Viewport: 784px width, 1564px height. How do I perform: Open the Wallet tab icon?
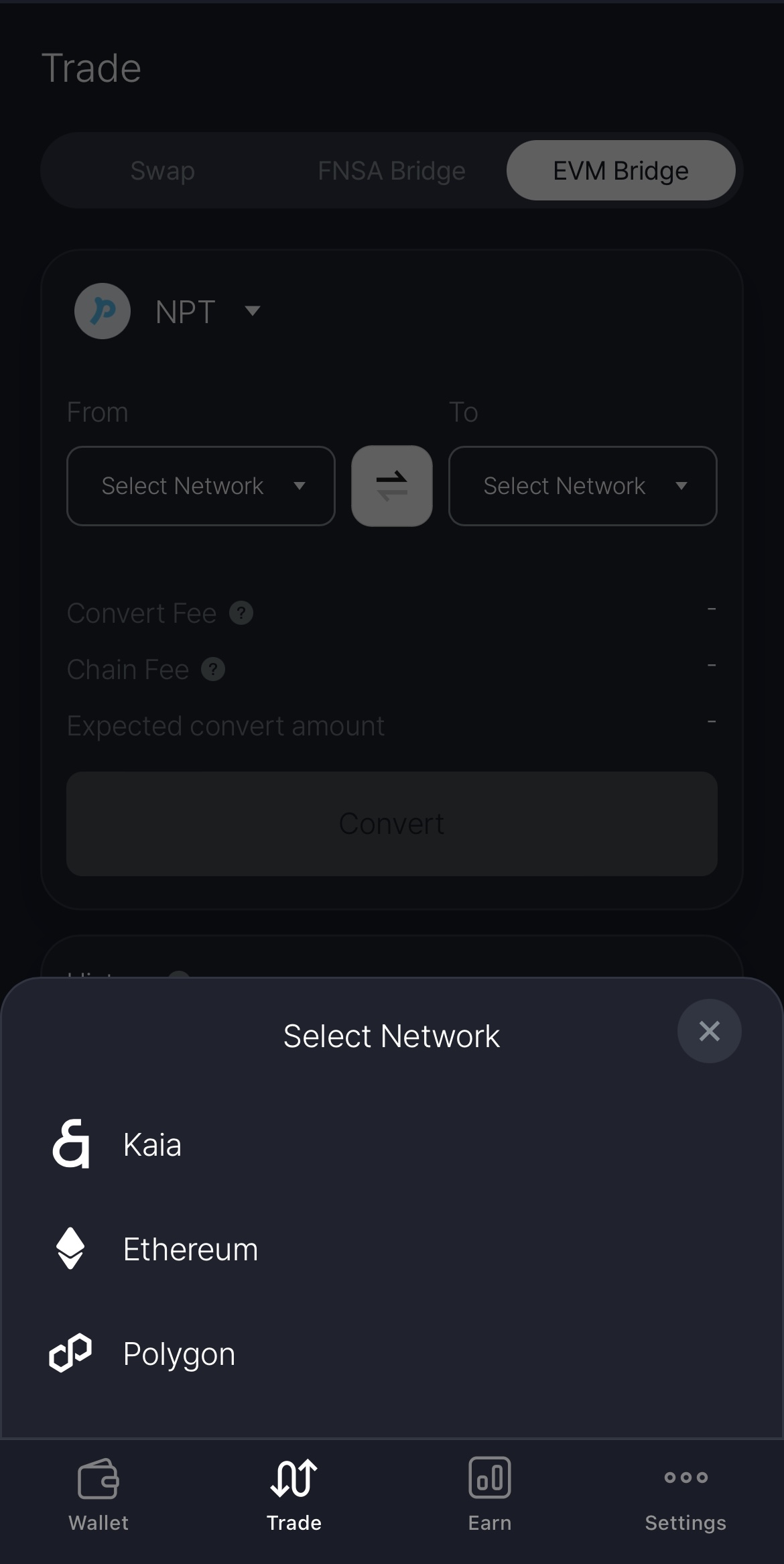pyautogui.click(x=99, y=1478)
